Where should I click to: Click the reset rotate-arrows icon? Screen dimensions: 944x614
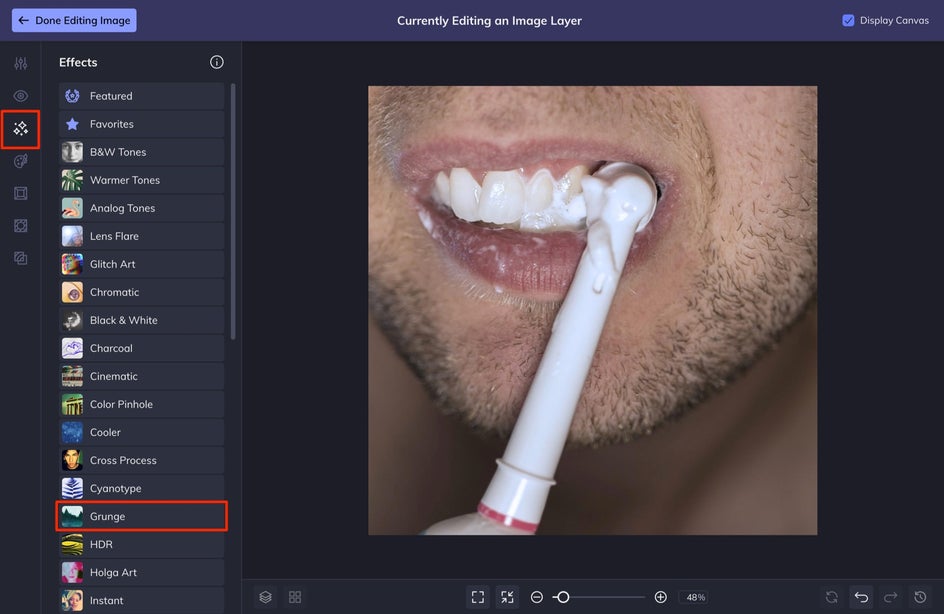click(832, 597)
